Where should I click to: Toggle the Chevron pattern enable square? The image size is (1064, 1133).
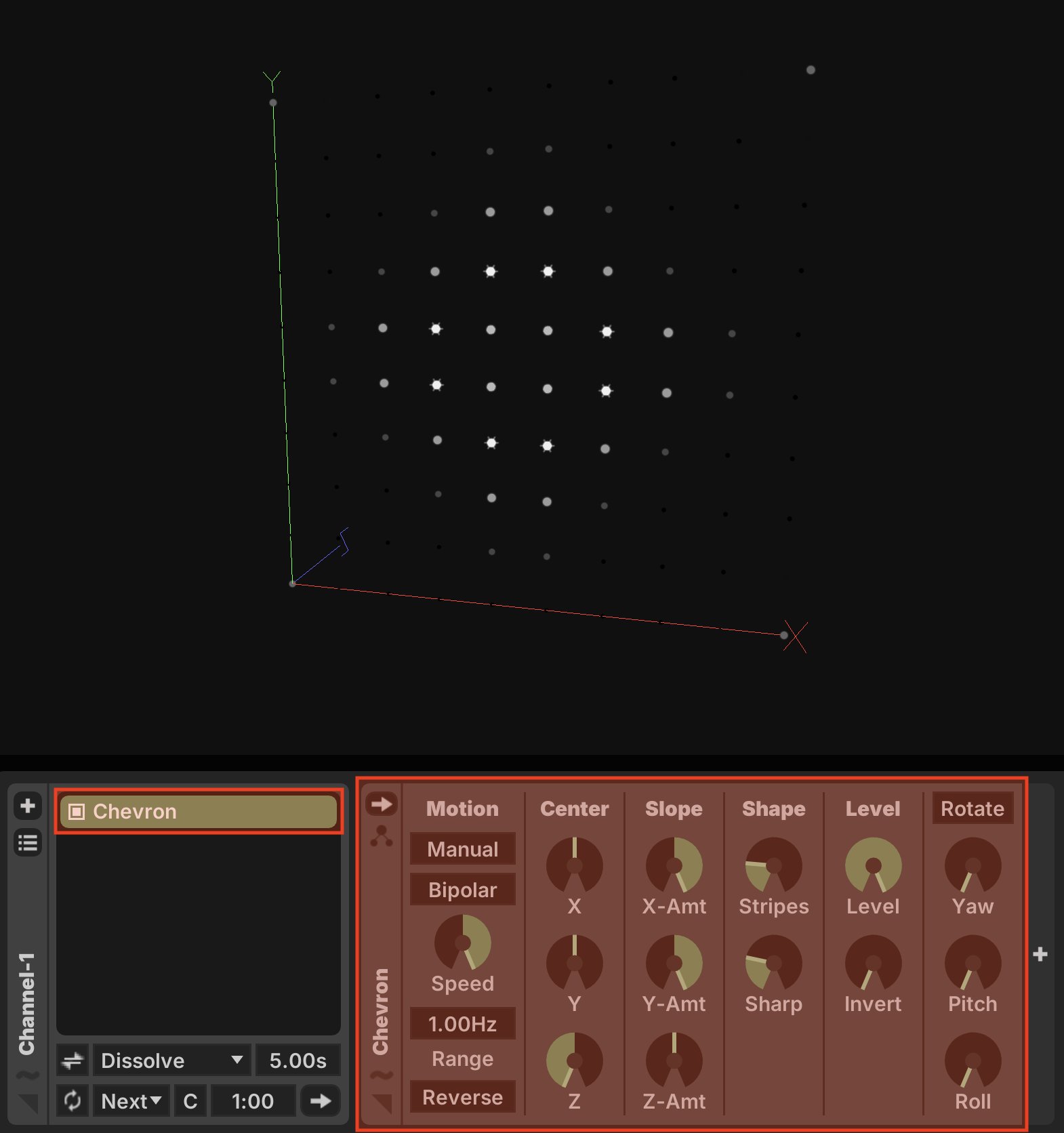point(77,812)
